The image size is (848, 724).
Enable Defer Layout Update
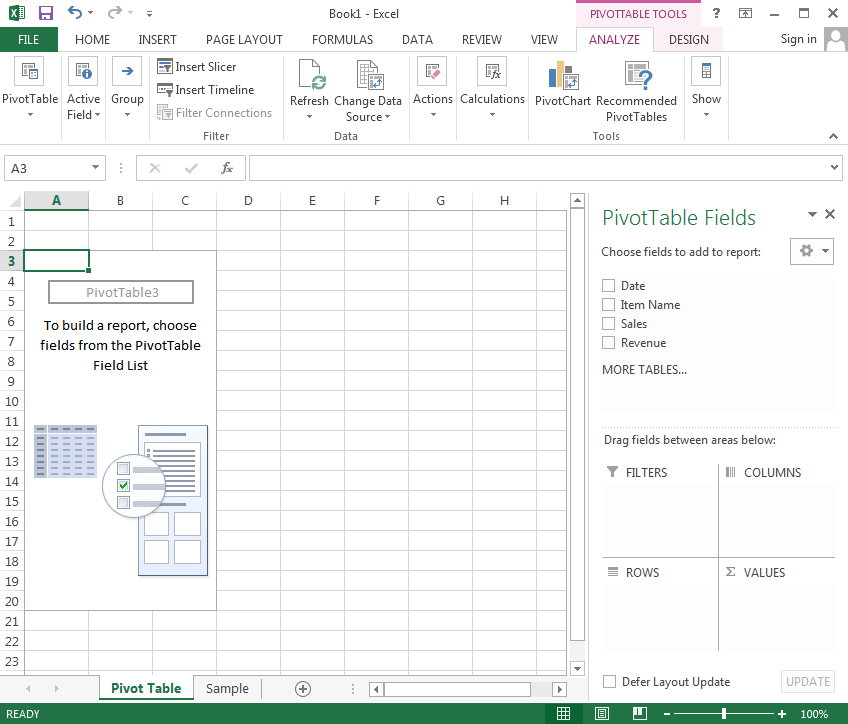click(x=610, y=681)
